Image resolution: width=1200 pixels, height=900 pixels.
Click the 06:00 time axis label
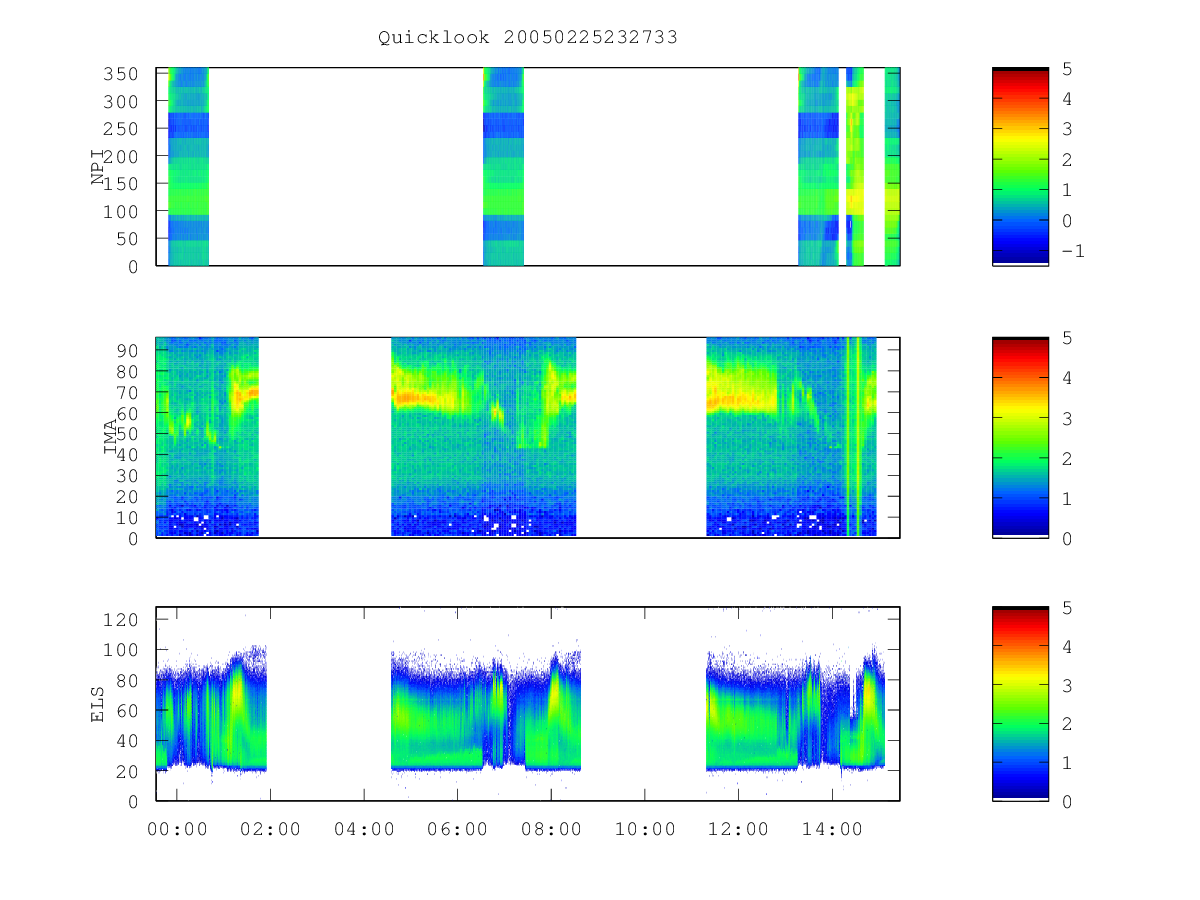coord(457,828)
